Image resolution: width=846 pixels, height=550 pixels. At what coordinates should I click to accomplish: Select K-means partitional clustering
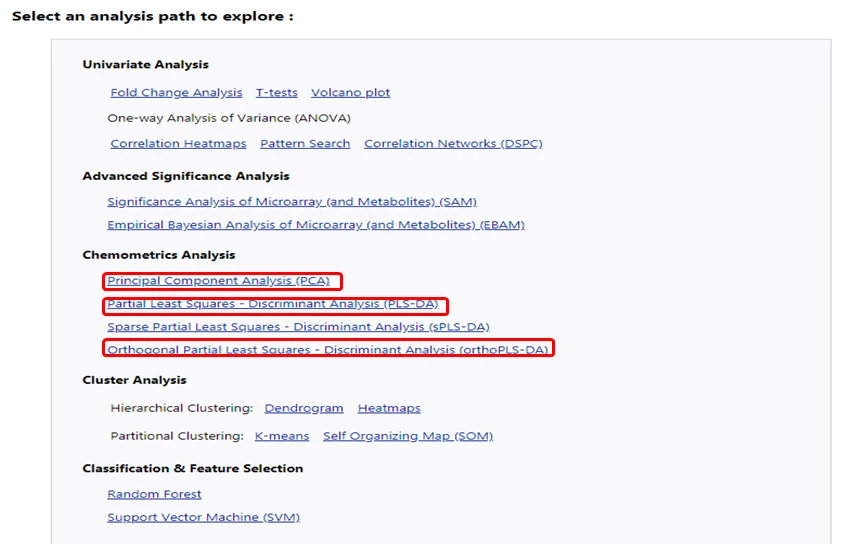click(x=282, y=436)
